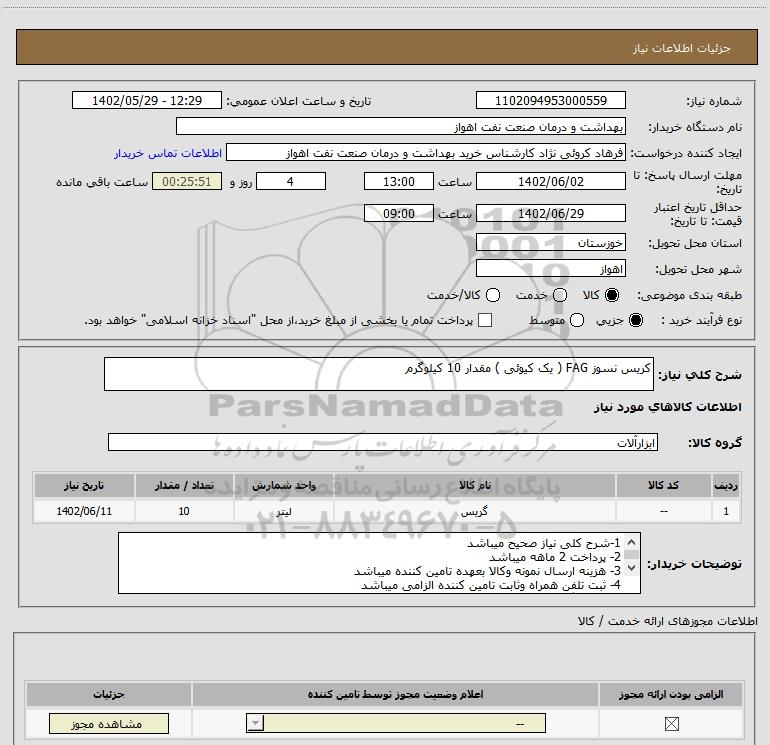Click the announcement date field 1402/05/29 - 12:29
Screen dimensions: 770x745
pyautogui.click(x=147, y=101)
